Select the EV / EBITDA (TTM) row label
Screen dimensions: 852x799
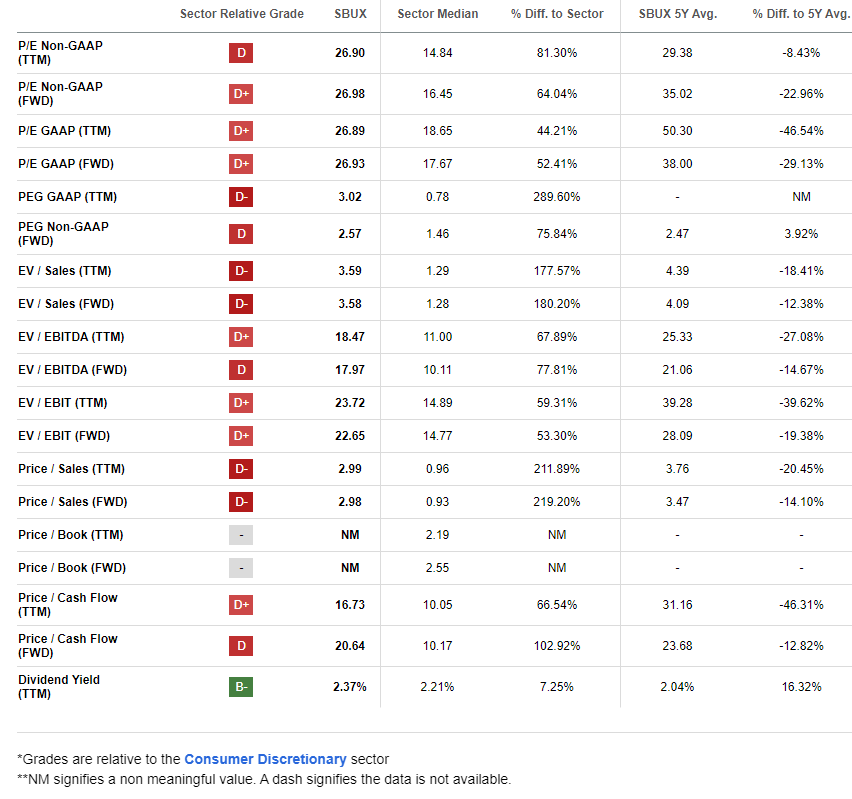coord(71,337)
